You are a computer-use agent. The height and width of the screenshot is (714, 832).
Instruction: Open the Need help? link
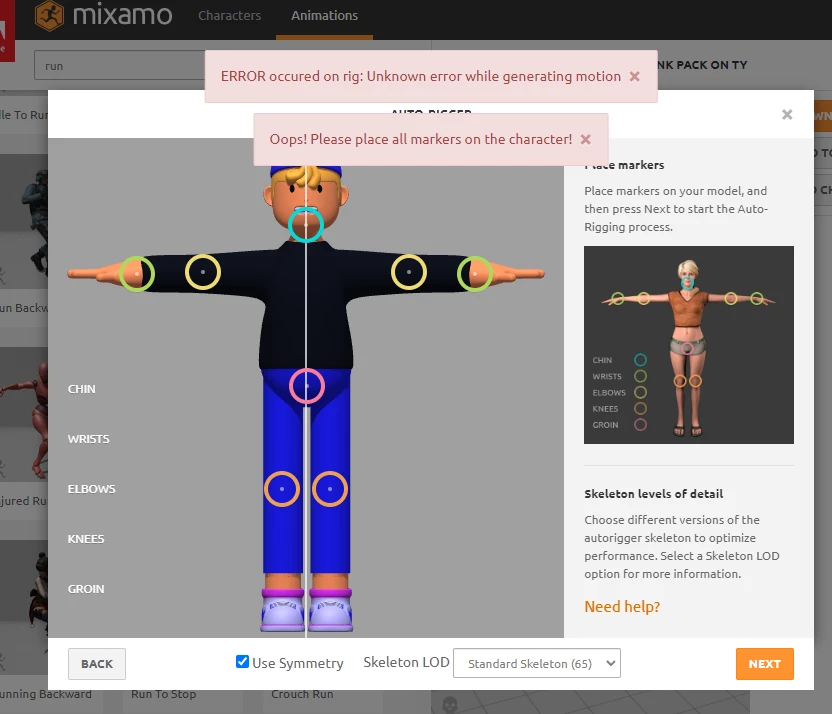tap(622, 606)
